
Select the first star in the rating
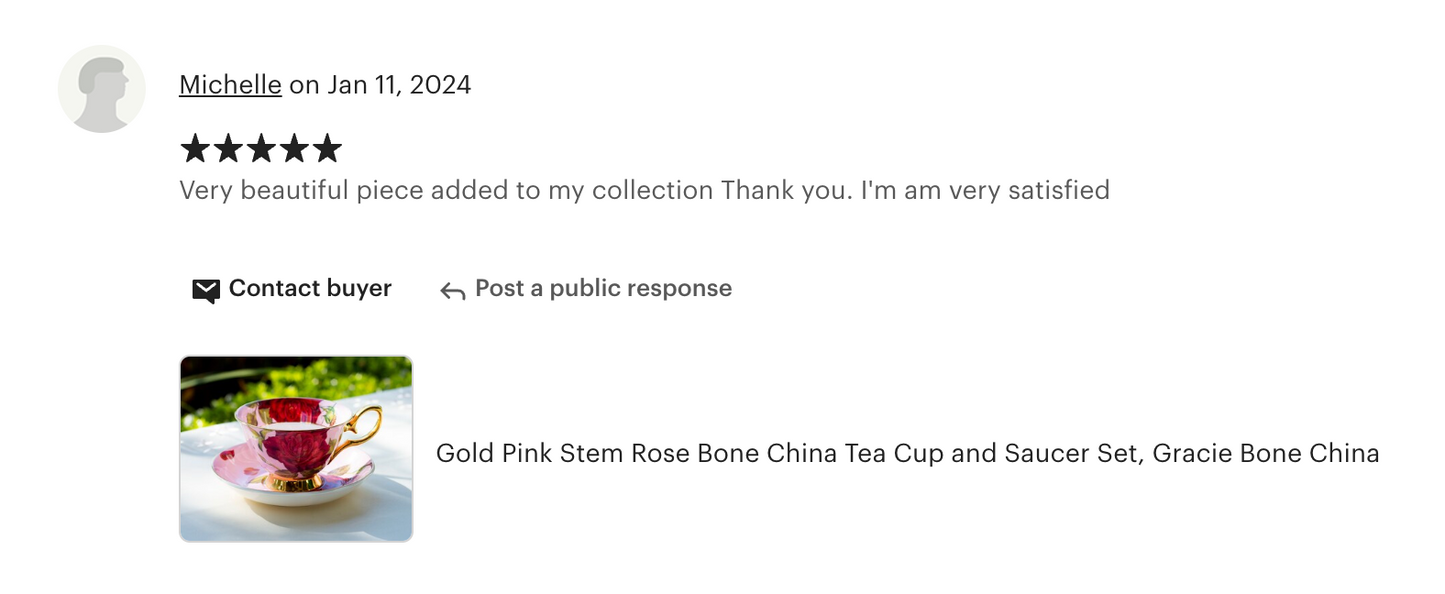click(x=194, y=148)
